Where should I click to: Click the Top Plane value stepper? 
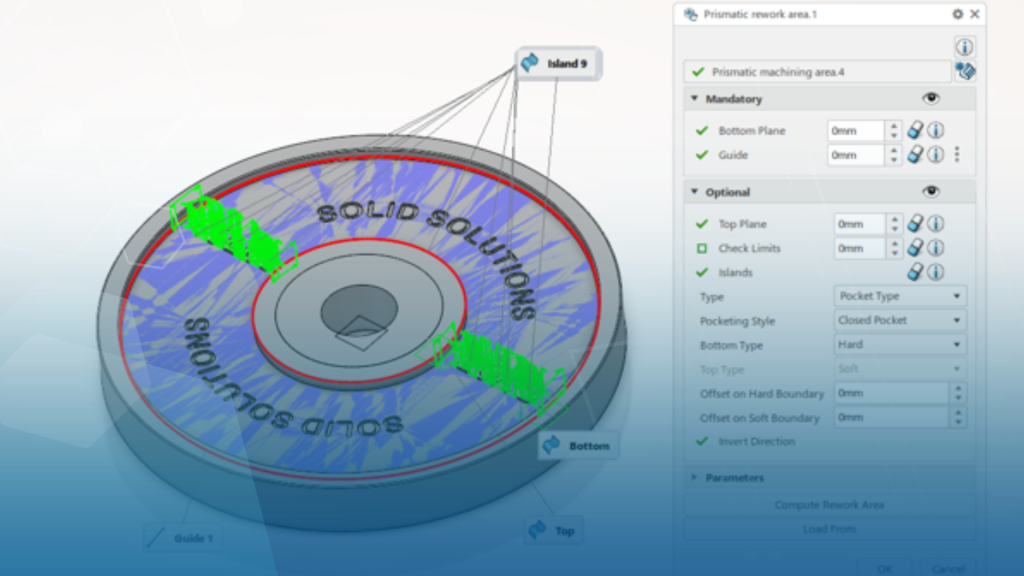click(x=895, y=224)
